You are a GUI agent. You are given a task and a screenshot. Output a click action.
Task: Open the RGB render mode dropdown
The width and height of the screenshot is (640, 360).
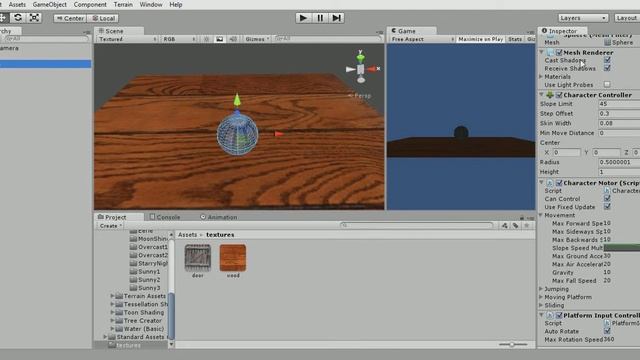[179, 39]
